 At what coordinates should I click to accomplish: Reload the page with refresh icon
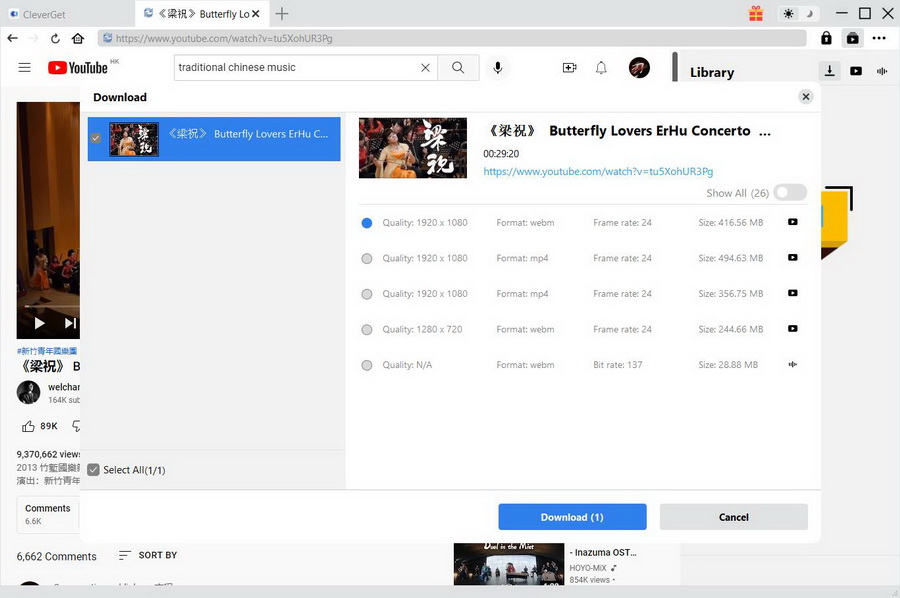tap(56, 39)
